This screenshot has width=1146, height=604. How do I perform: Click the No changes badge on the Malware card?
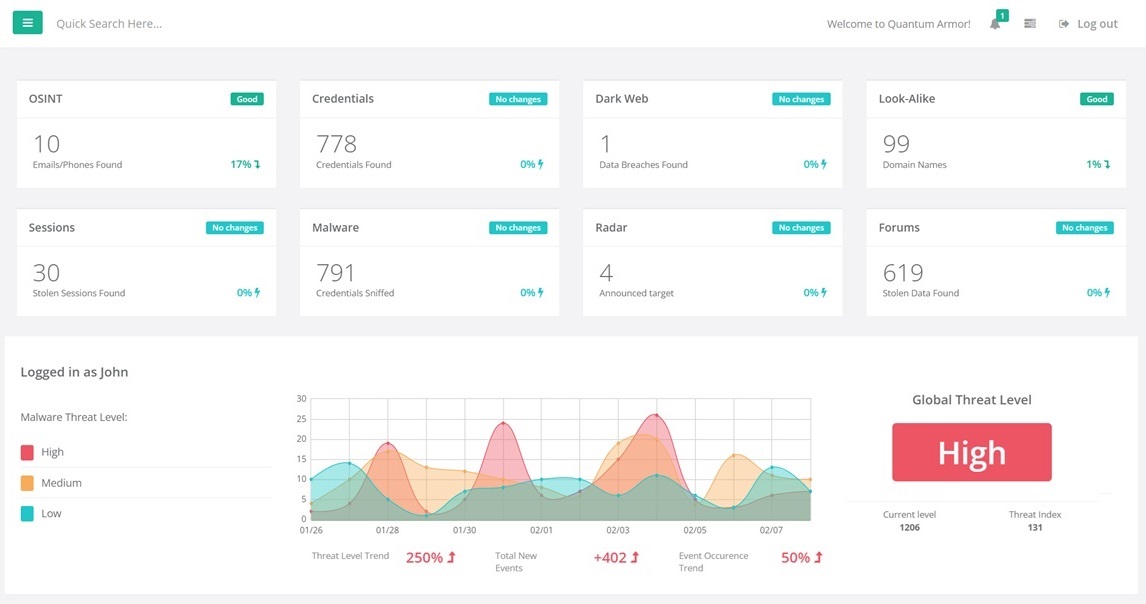(518, 227)
